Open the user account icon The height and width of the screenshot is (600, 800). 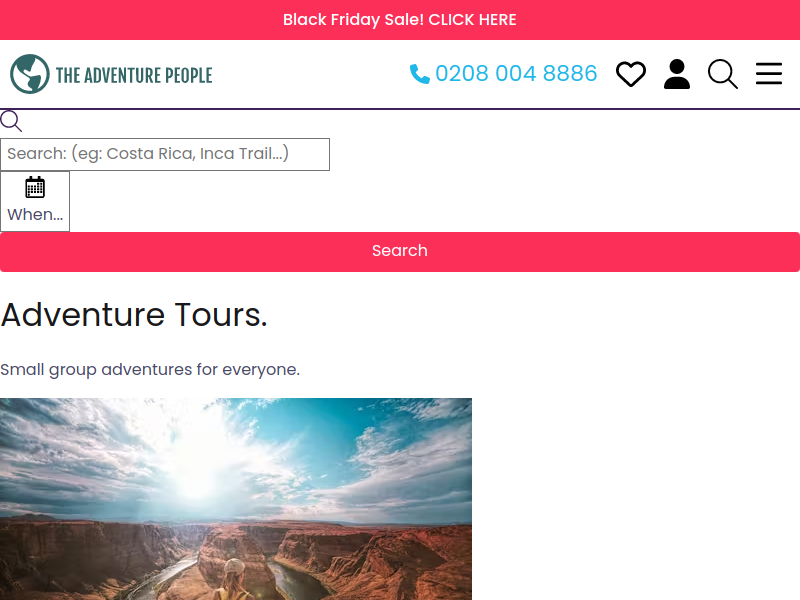(677, 74)
